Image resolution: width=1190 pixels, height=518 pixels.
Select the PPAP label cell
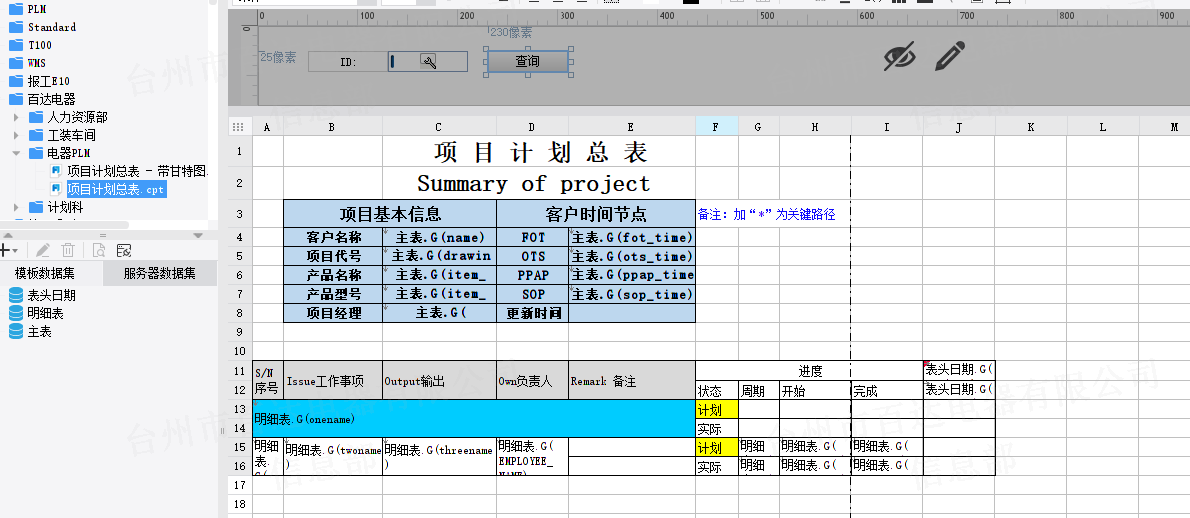tap(533, 275)
